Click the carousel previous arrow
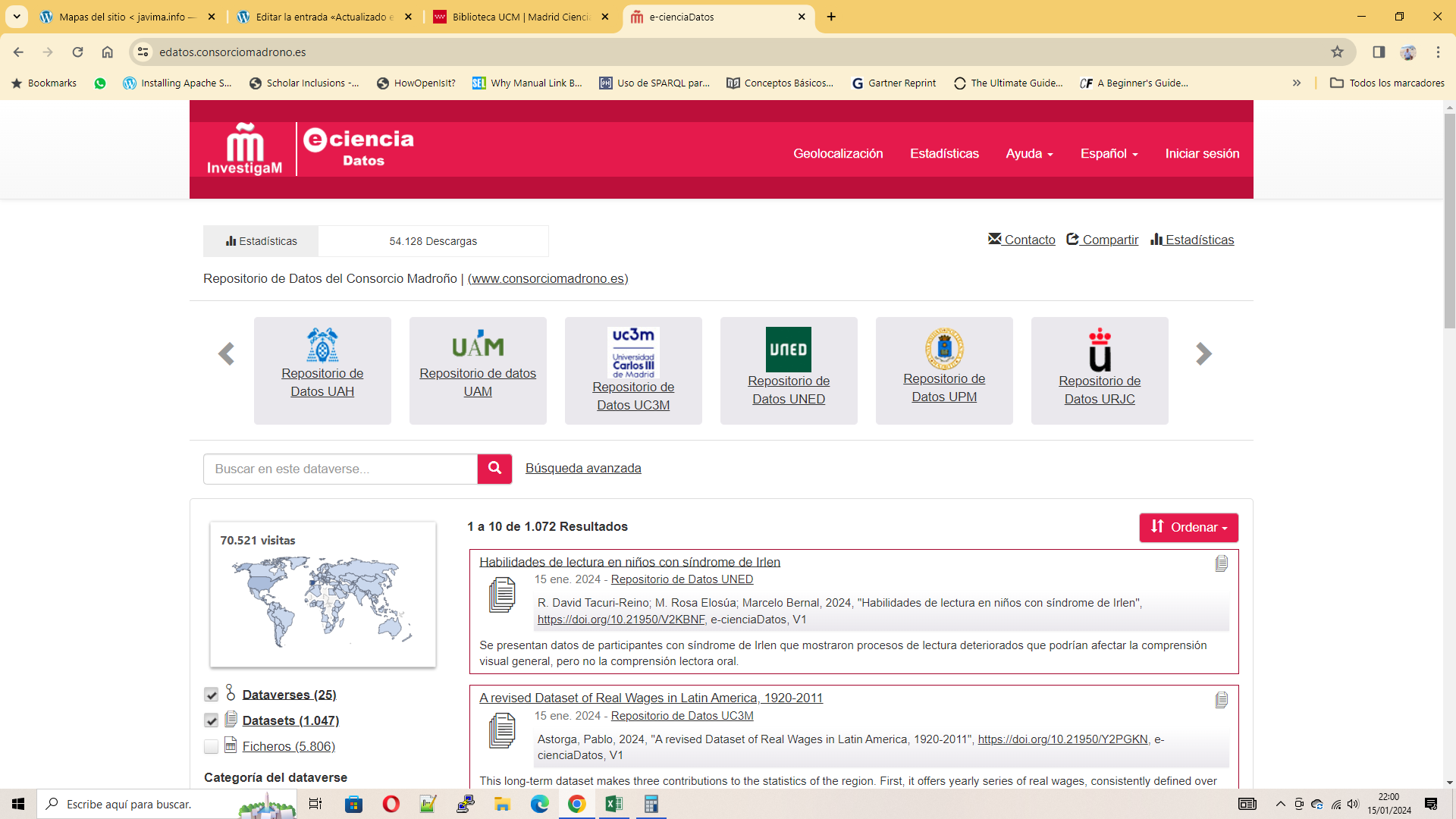 (x=226, y=354)
